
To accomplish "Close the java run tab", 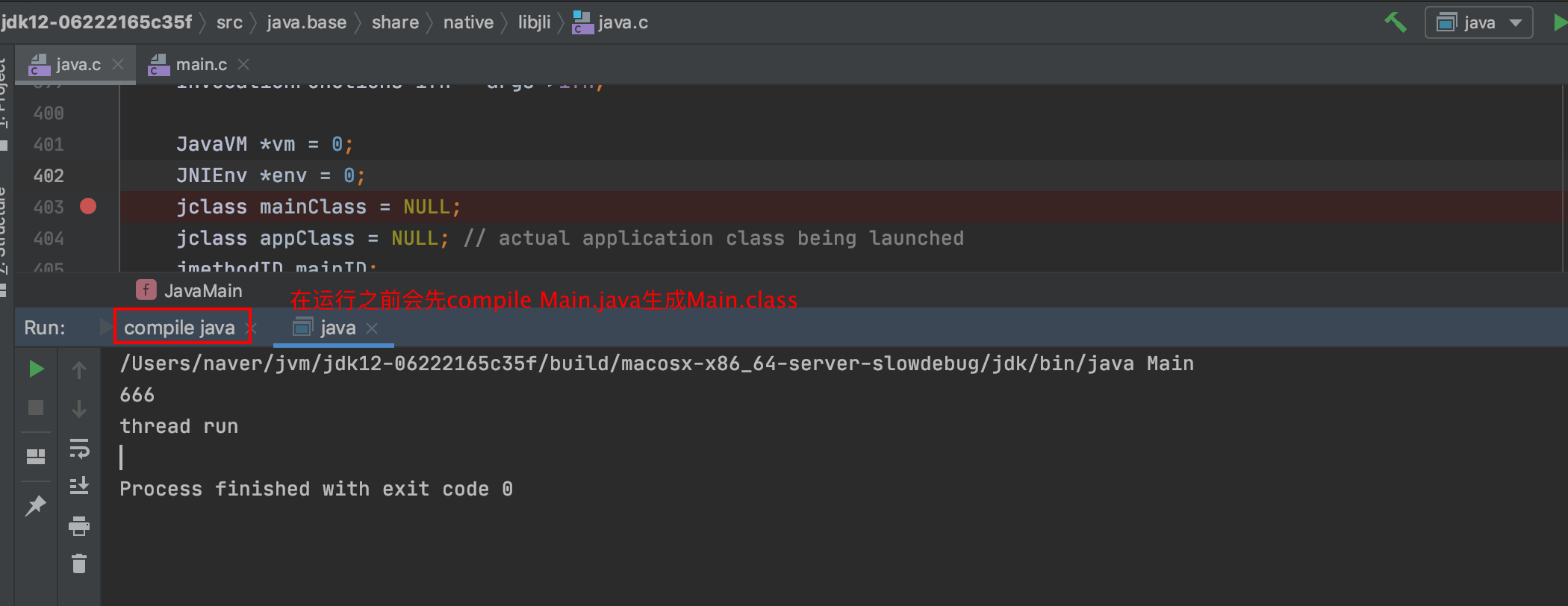I will pos(373,328).
